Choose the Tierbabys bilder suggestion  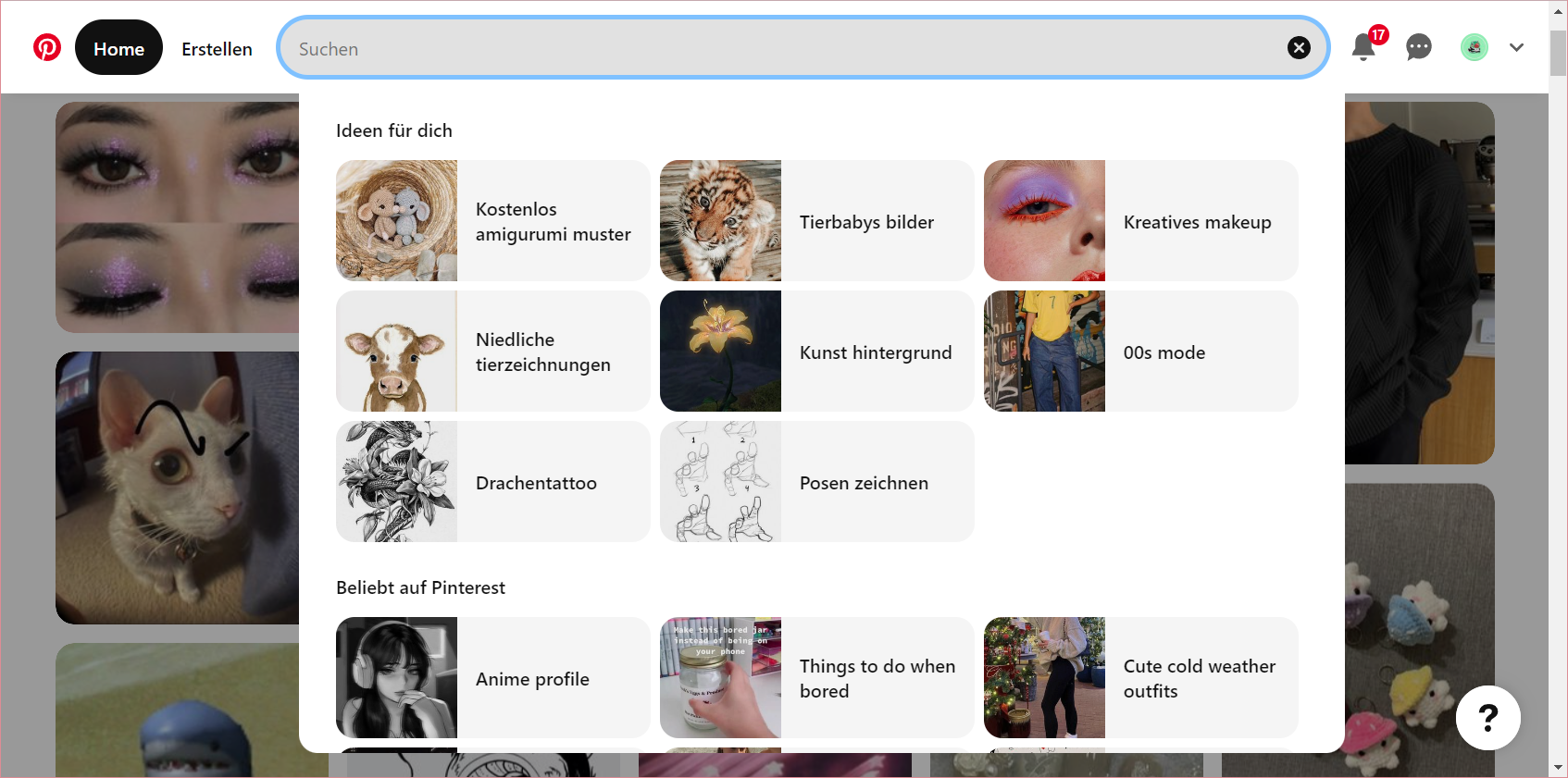click(x=816, y=221)
